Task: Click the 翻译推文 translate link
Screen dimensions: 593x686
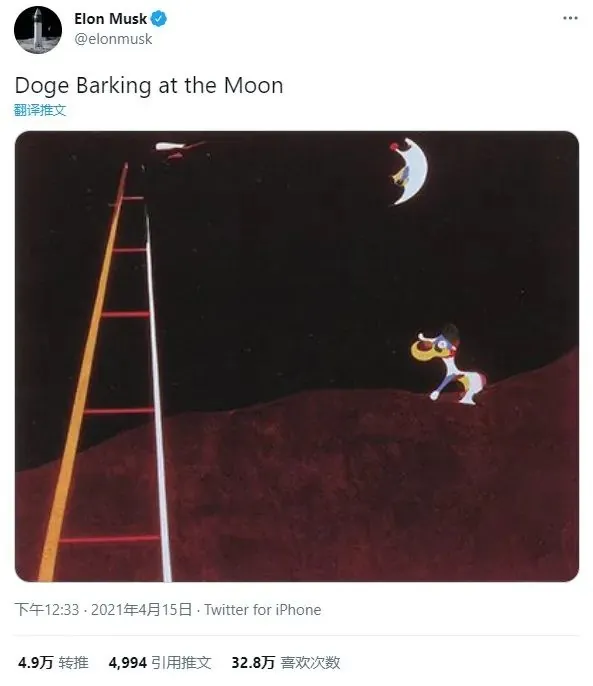Action: pyautogui.click(x=40, y=110)
